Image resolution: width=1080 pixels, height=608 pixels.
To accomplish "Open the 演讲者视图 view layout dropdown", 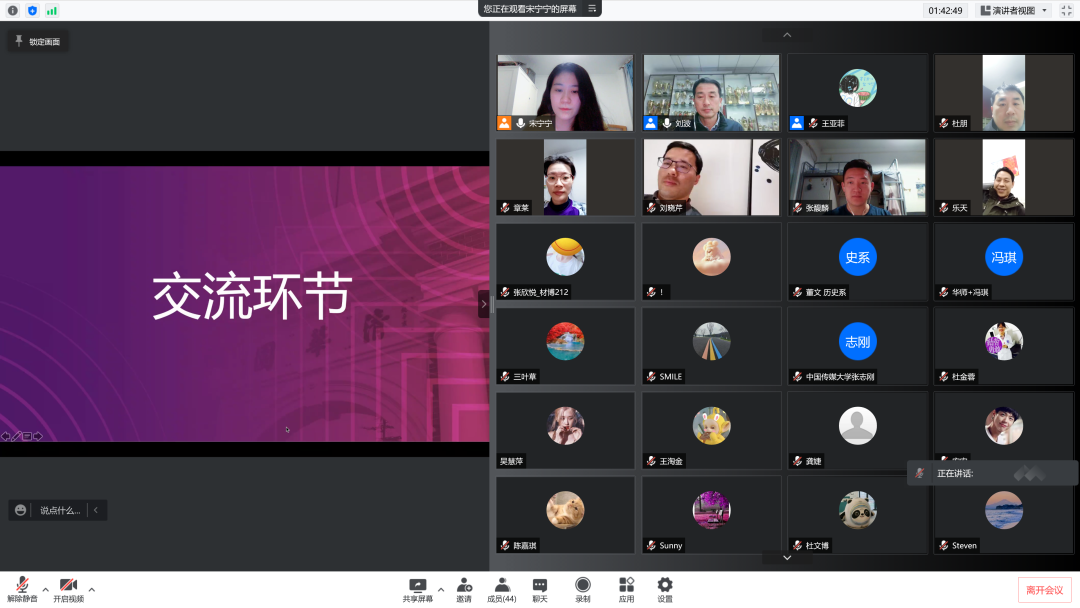I will pyautogui.click(x=1014, y=10).
